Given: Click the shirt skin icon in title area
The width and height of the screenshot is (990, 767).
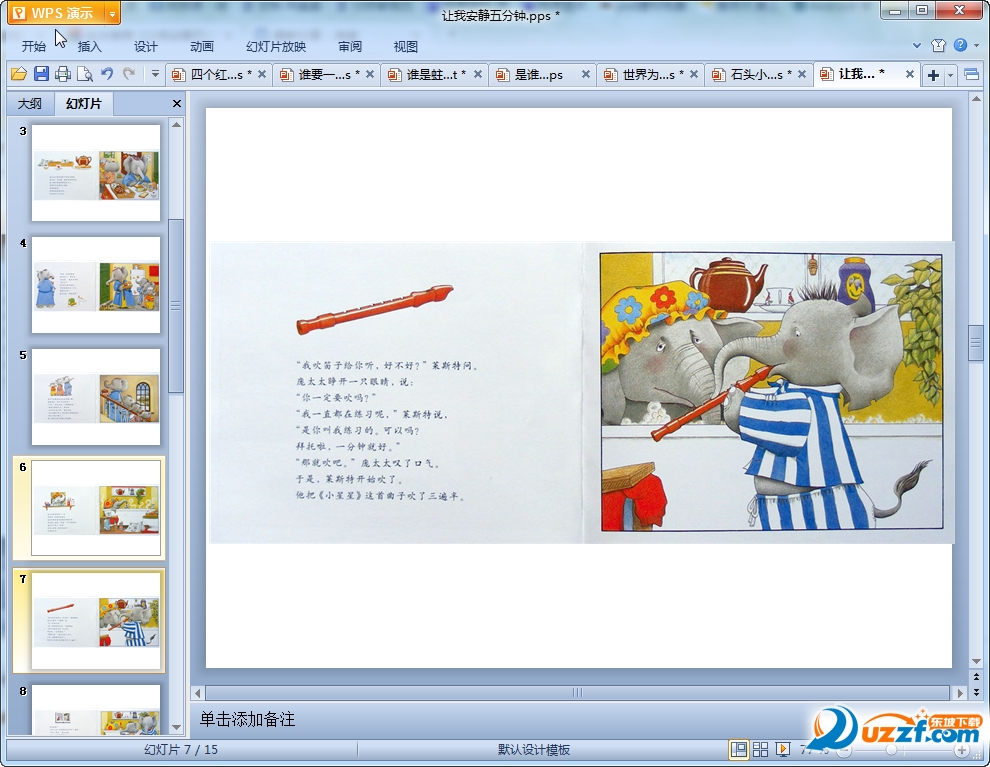Looking at the screenshot, I should (938, 45).
